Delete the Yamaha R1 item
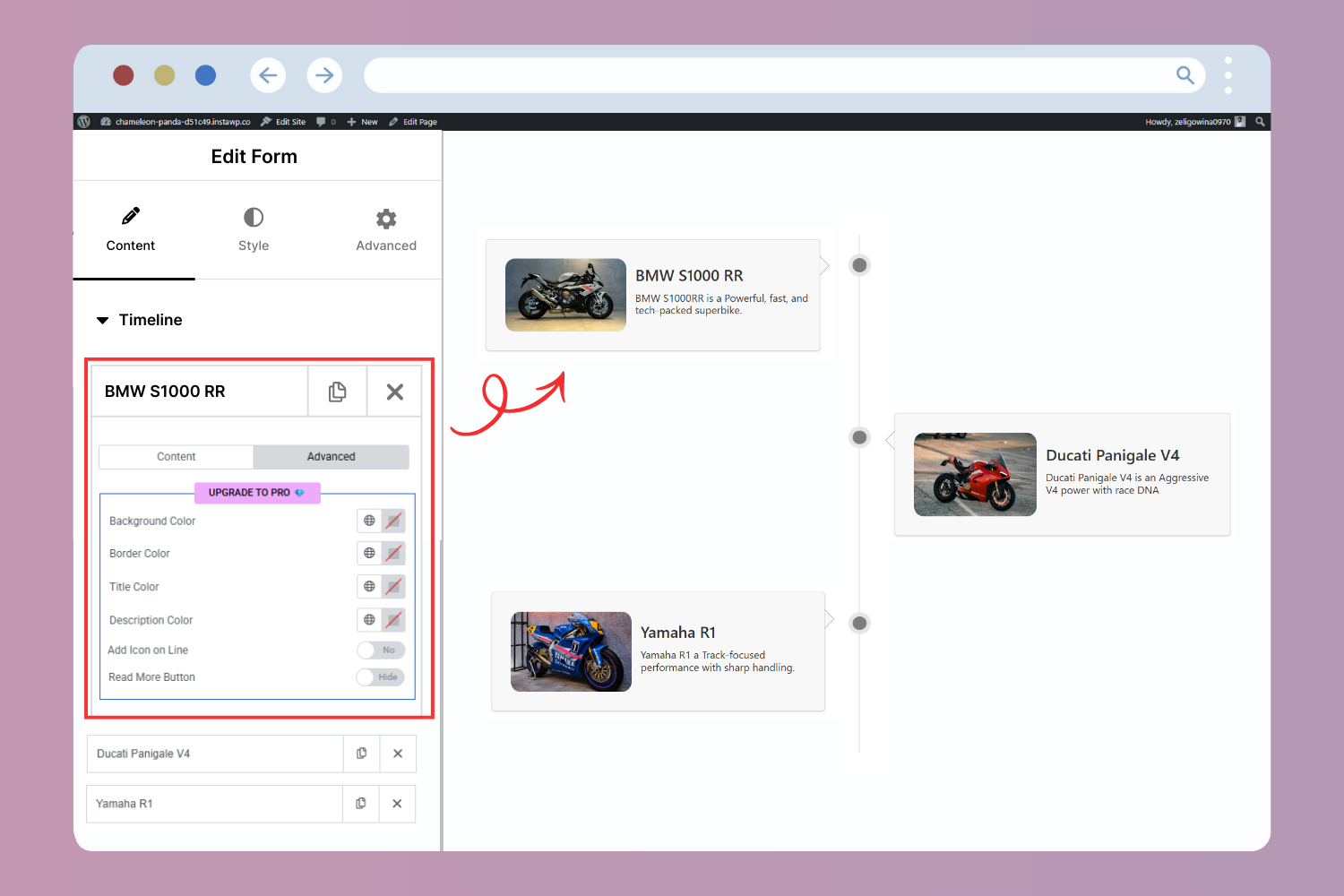 point(397,804)
